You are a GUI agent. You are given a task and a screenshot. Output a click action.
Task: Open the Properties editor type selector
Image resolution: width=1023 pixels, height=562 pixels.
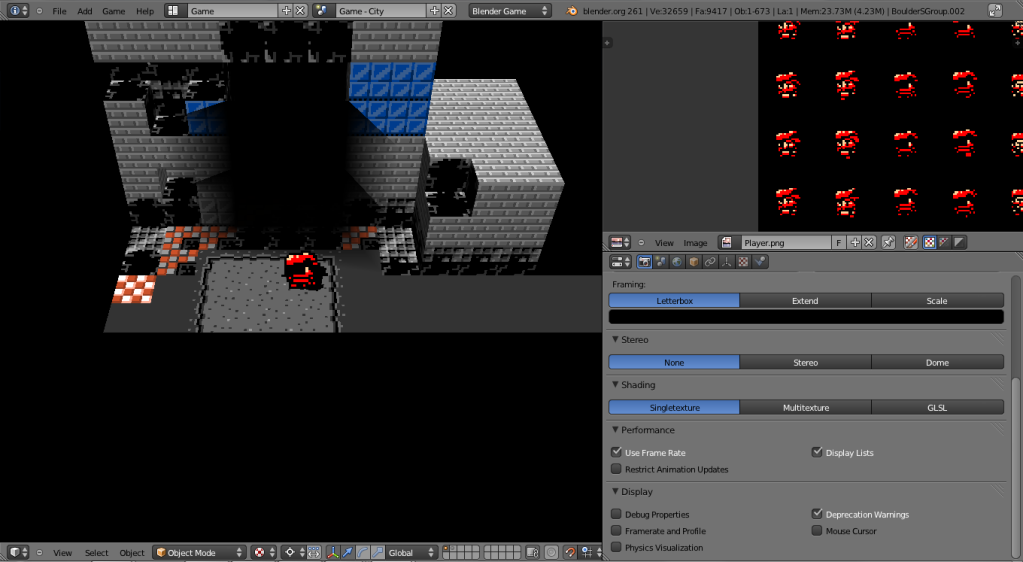point(620,262)
